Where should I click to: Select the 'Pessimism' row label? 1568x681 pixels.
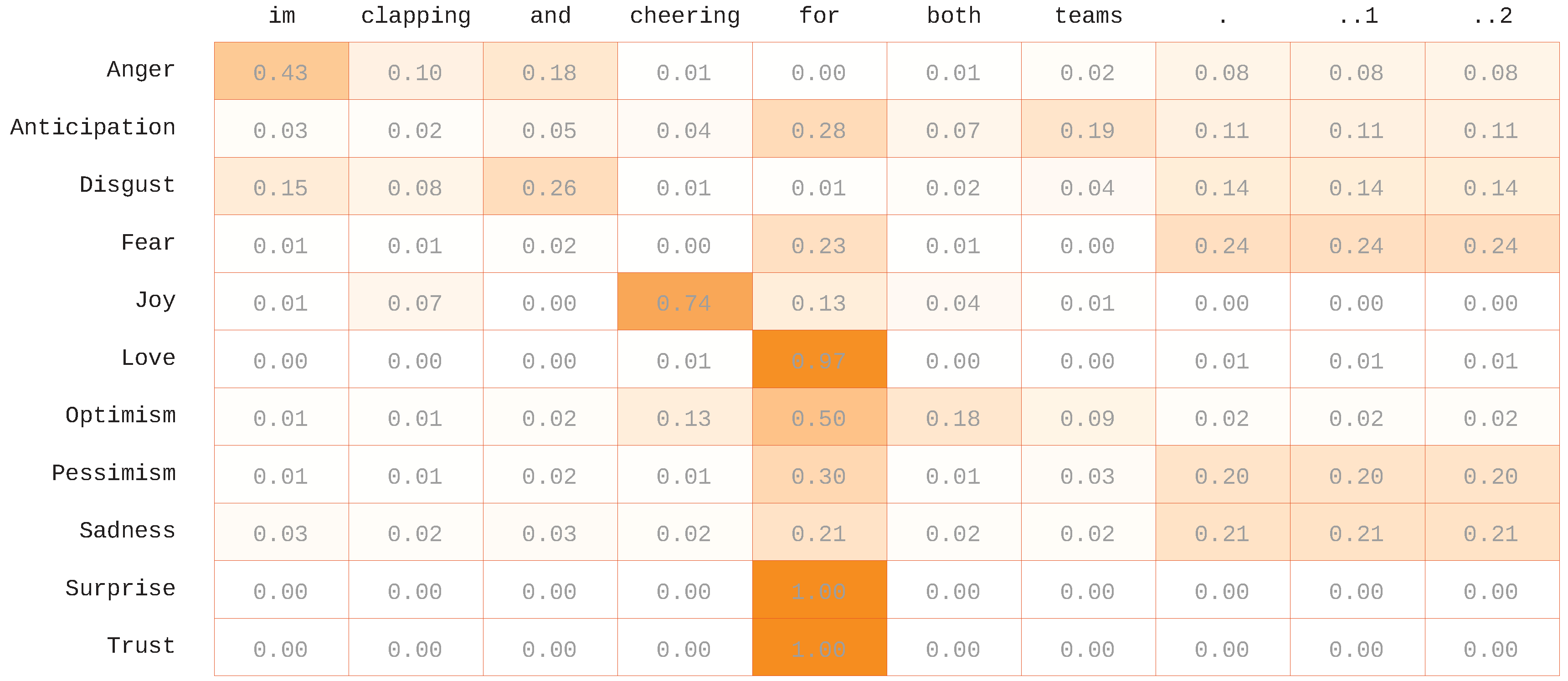click(114, 473)
